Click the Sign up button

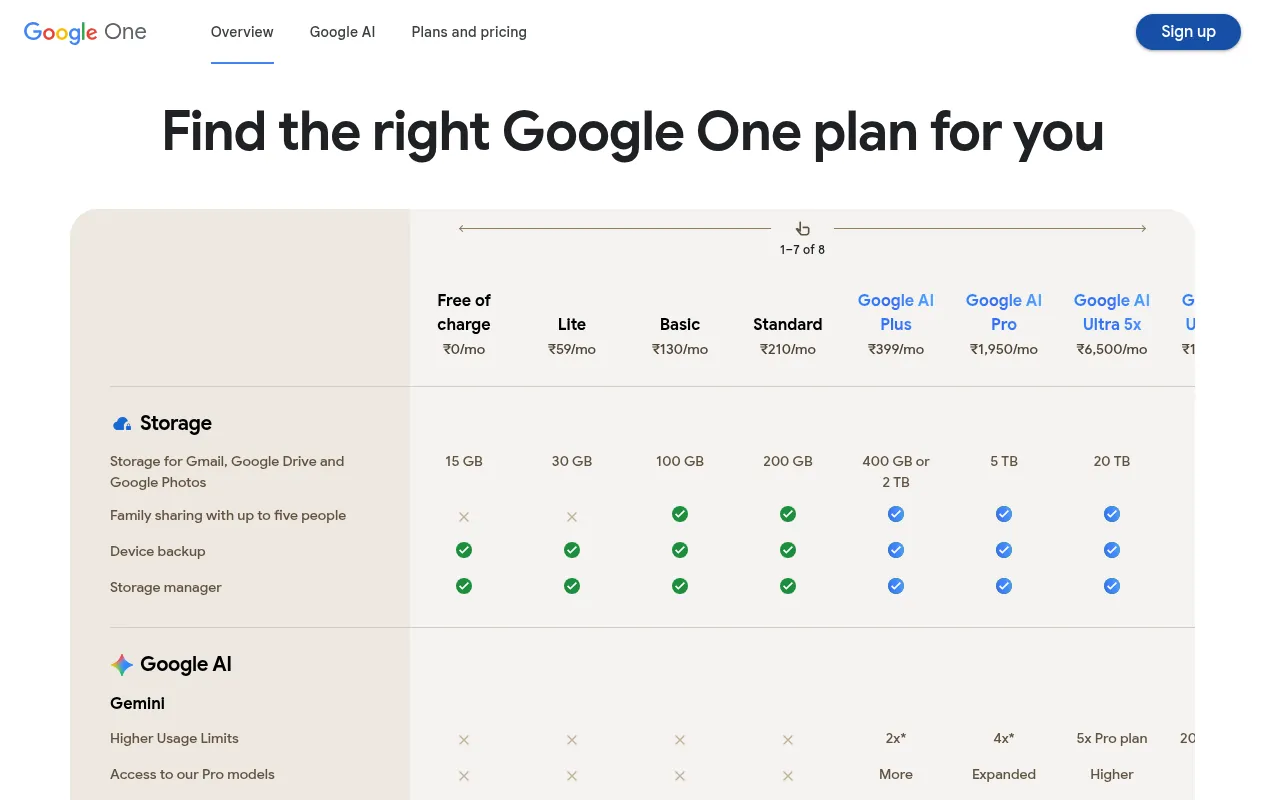coord(1188,32)
